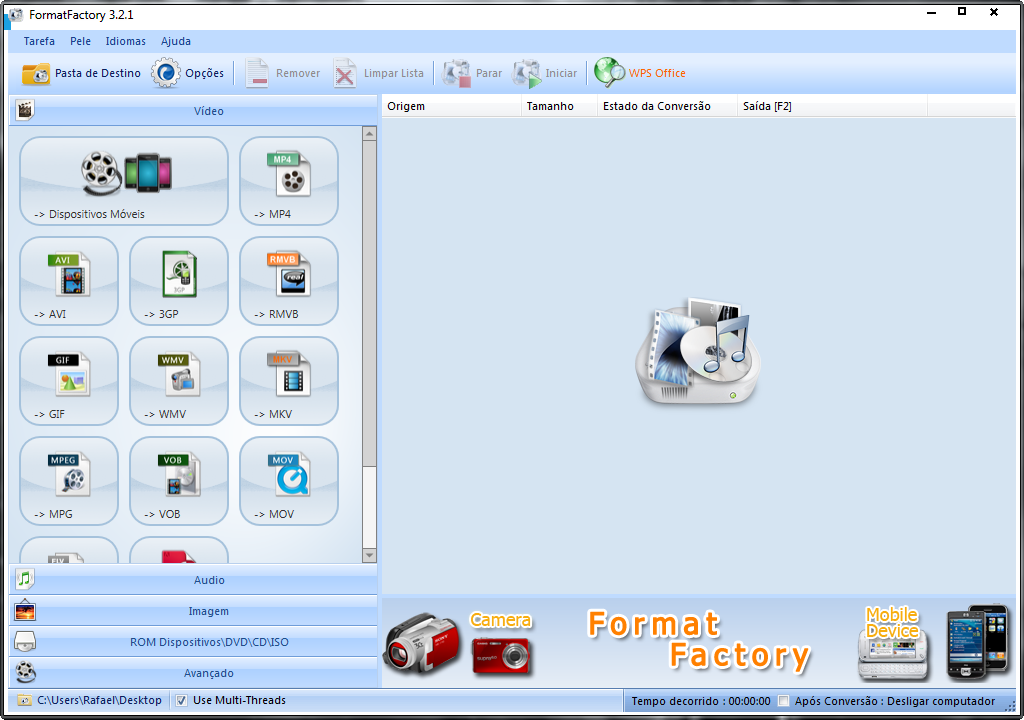Open the Idiomas menu
Viewport: 1024px width, 720px height.
(125, 41)
